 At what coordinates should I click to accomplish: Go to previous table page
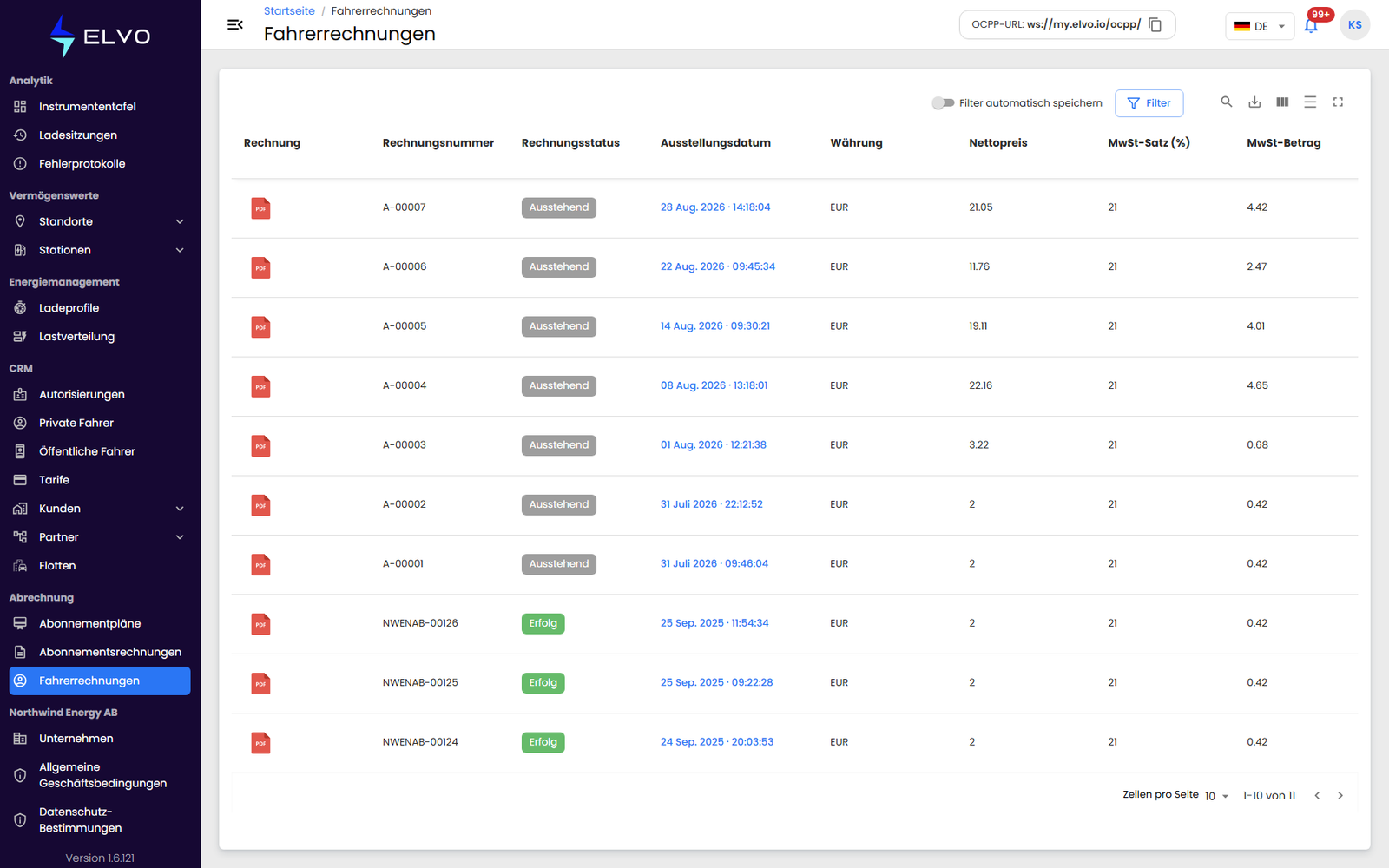tap(1317, 796)
